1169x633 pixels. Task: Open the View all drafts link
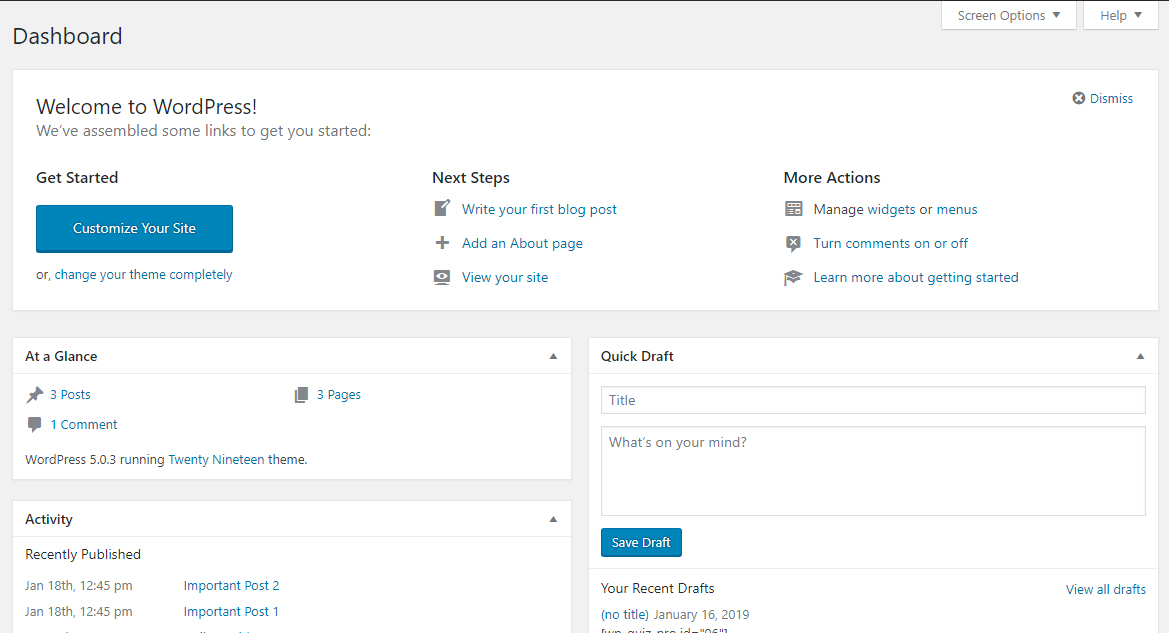tap(1105, 589)
